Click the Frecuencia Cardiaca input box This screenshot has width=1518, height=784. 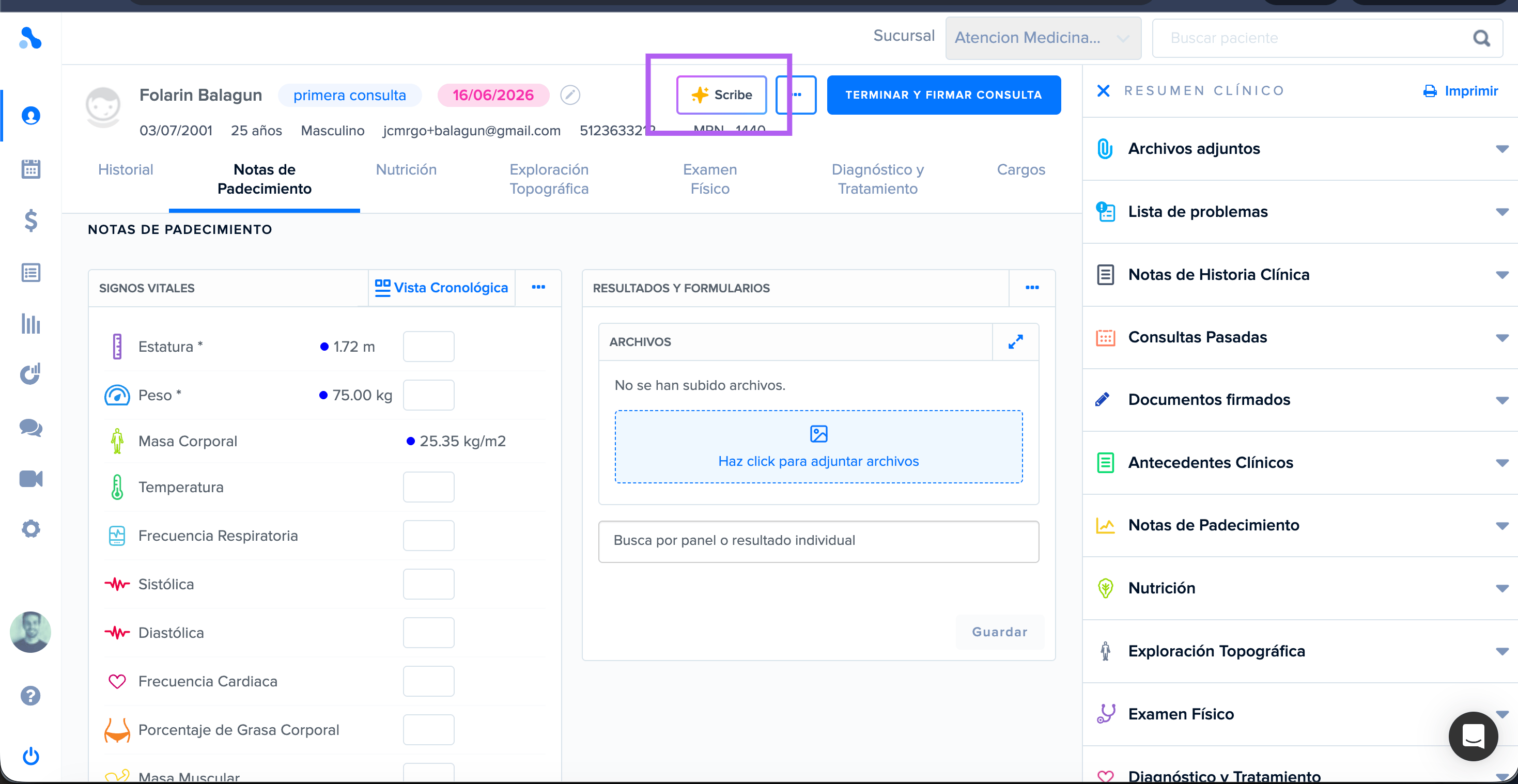coord(428,681)
